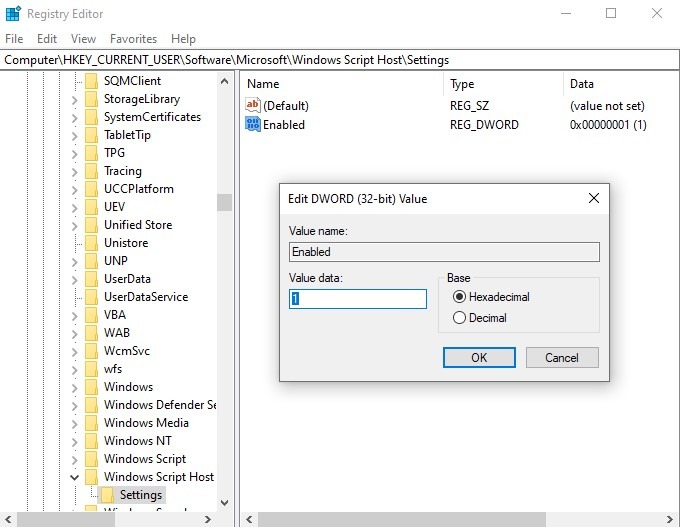The height and width of the screenshot is (527, 680).
Task: Click the SQMClient folder icon
Action: point(91,81)
